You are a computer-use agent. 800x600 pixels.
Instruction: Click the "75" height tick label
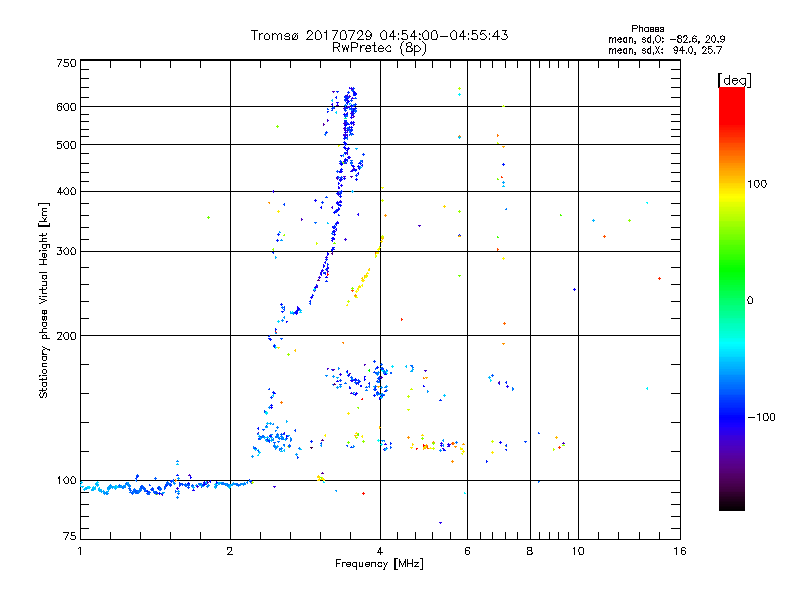(x=70, y=536)
